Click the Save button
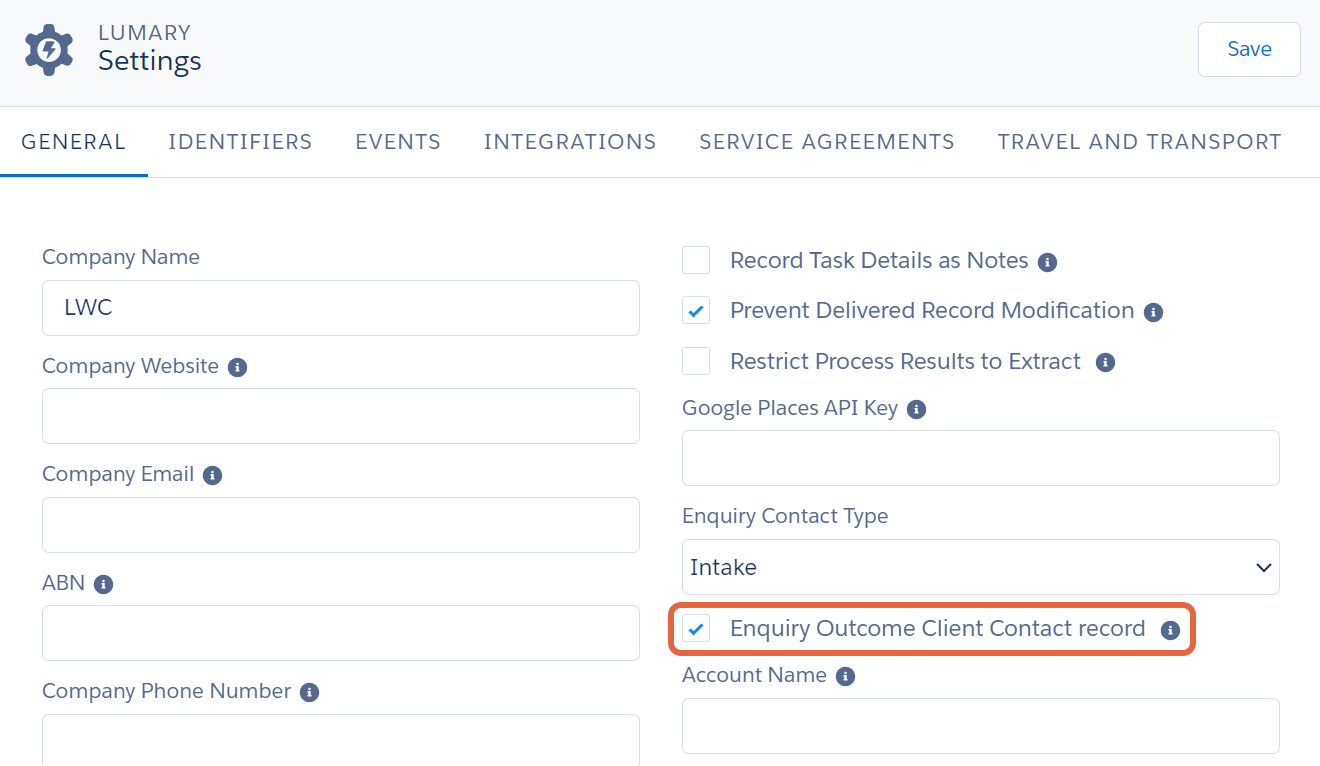Viewport: 1320px width, 766px height. point(1249,49)
